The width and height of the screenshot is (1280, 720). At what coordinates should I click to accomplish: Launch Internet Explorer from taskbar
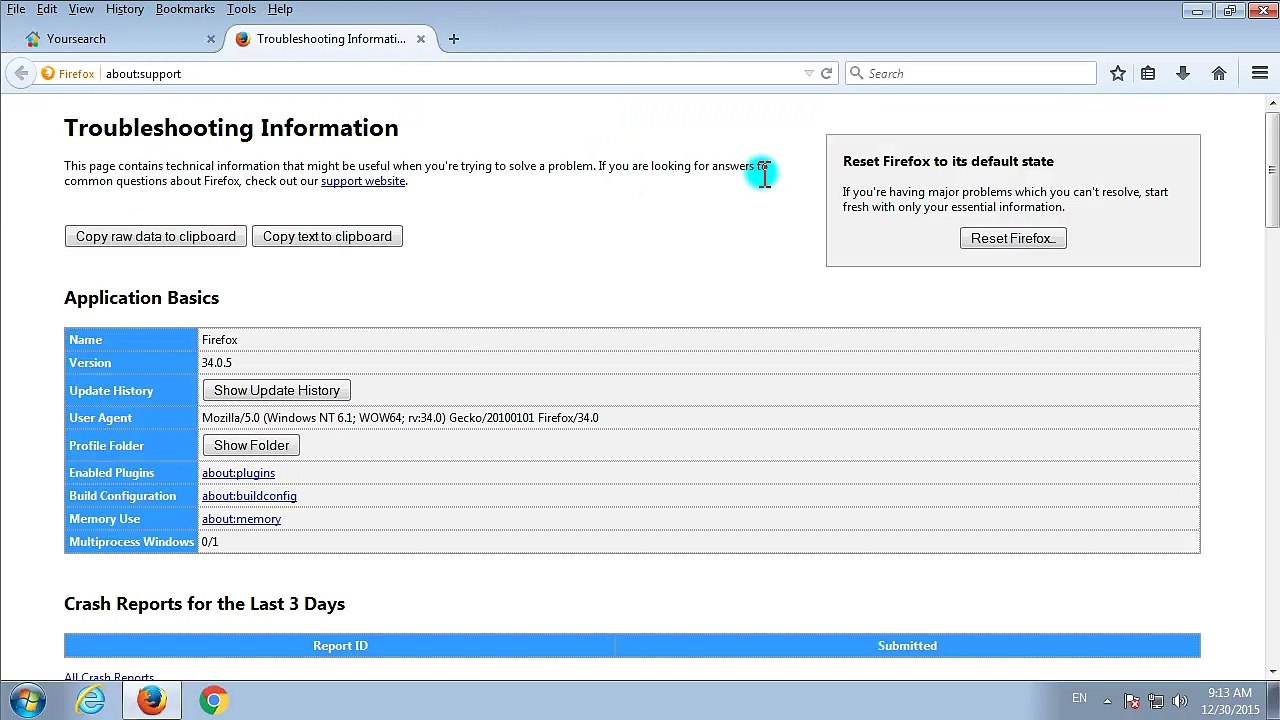(x=91, y=700)
